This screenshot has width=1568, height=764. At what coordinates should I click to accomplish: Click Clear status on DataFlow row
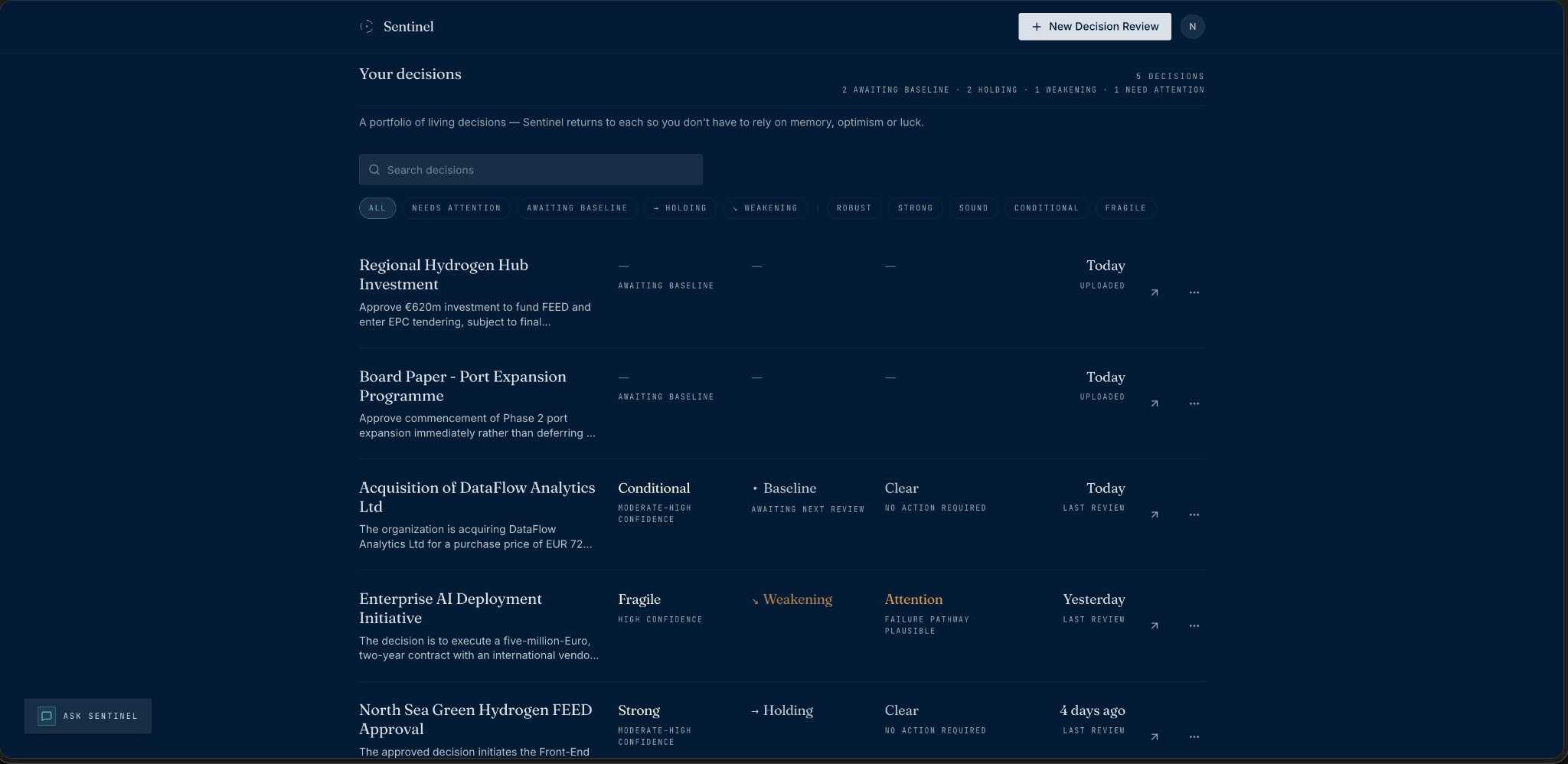[x=901, y=488]
